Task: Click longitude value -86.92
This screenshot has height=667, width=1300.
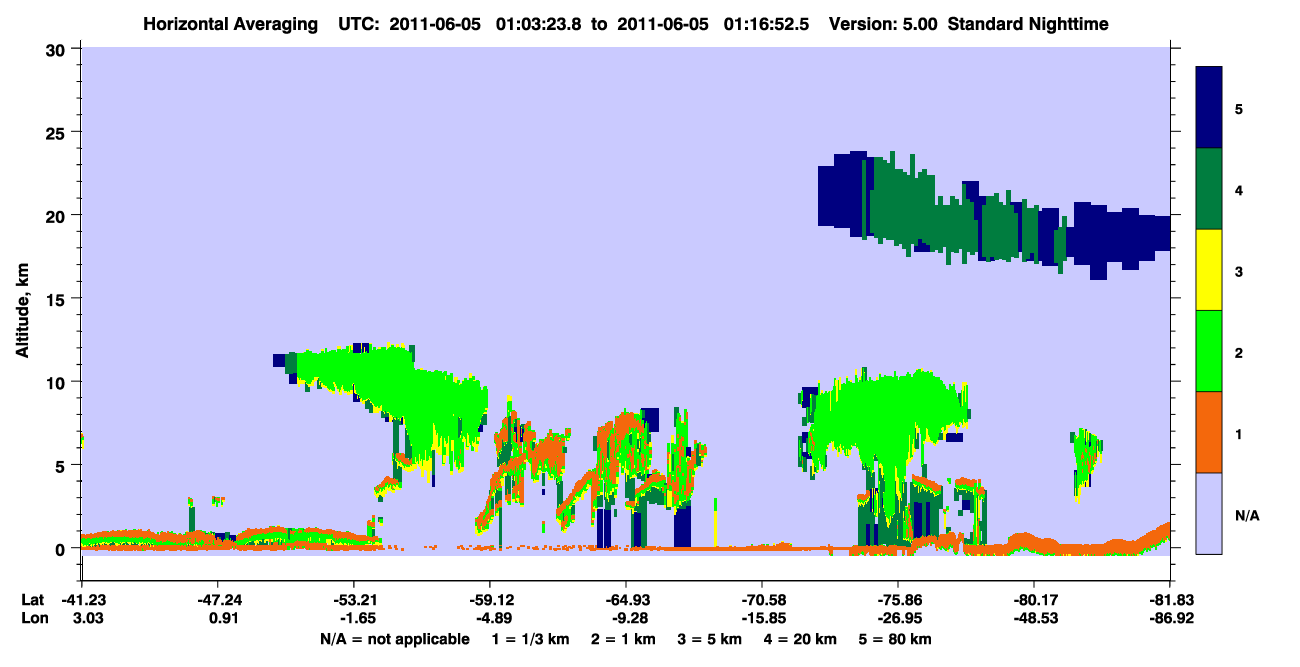Action: click(1170, 618)
